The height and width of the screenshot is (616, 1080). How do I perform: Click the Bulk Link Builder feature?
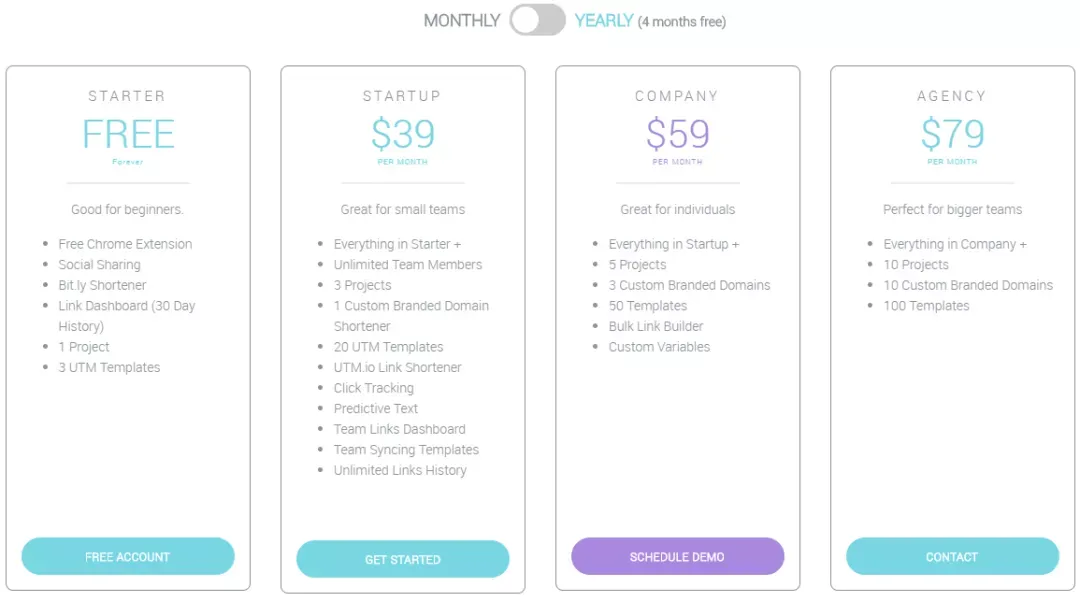[656, 326]
